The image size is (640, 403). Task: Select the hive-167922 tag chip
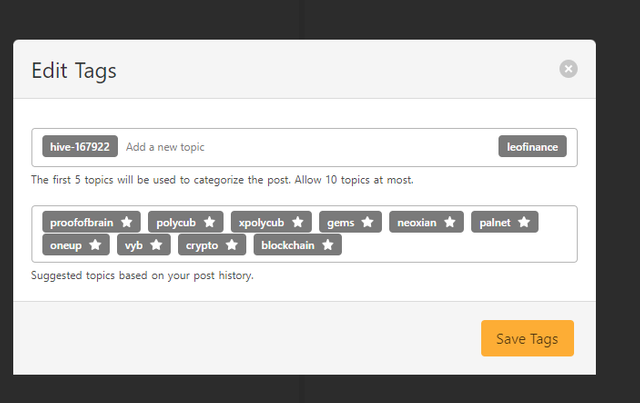pos(80,147)
